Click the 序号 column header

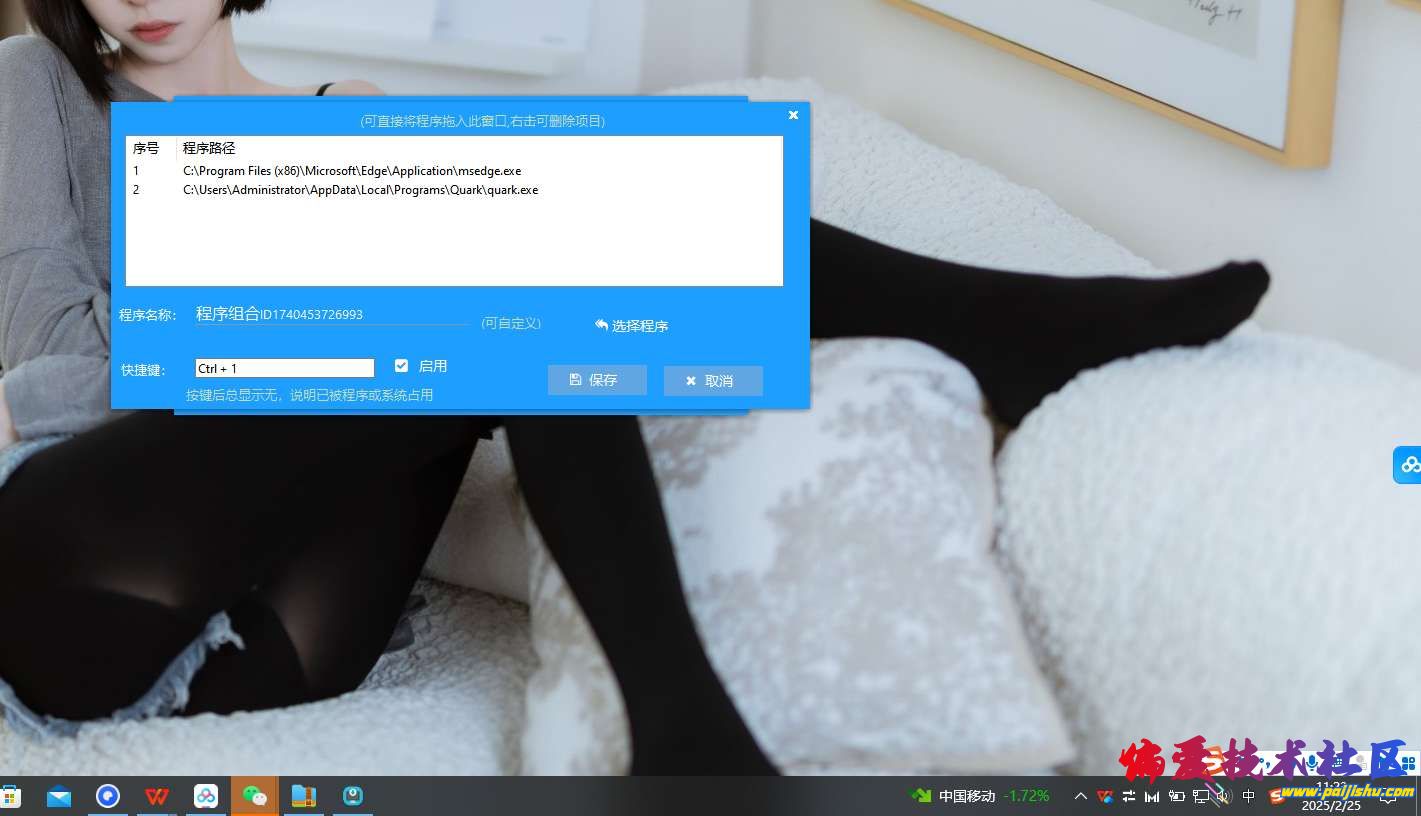[146, 148]
